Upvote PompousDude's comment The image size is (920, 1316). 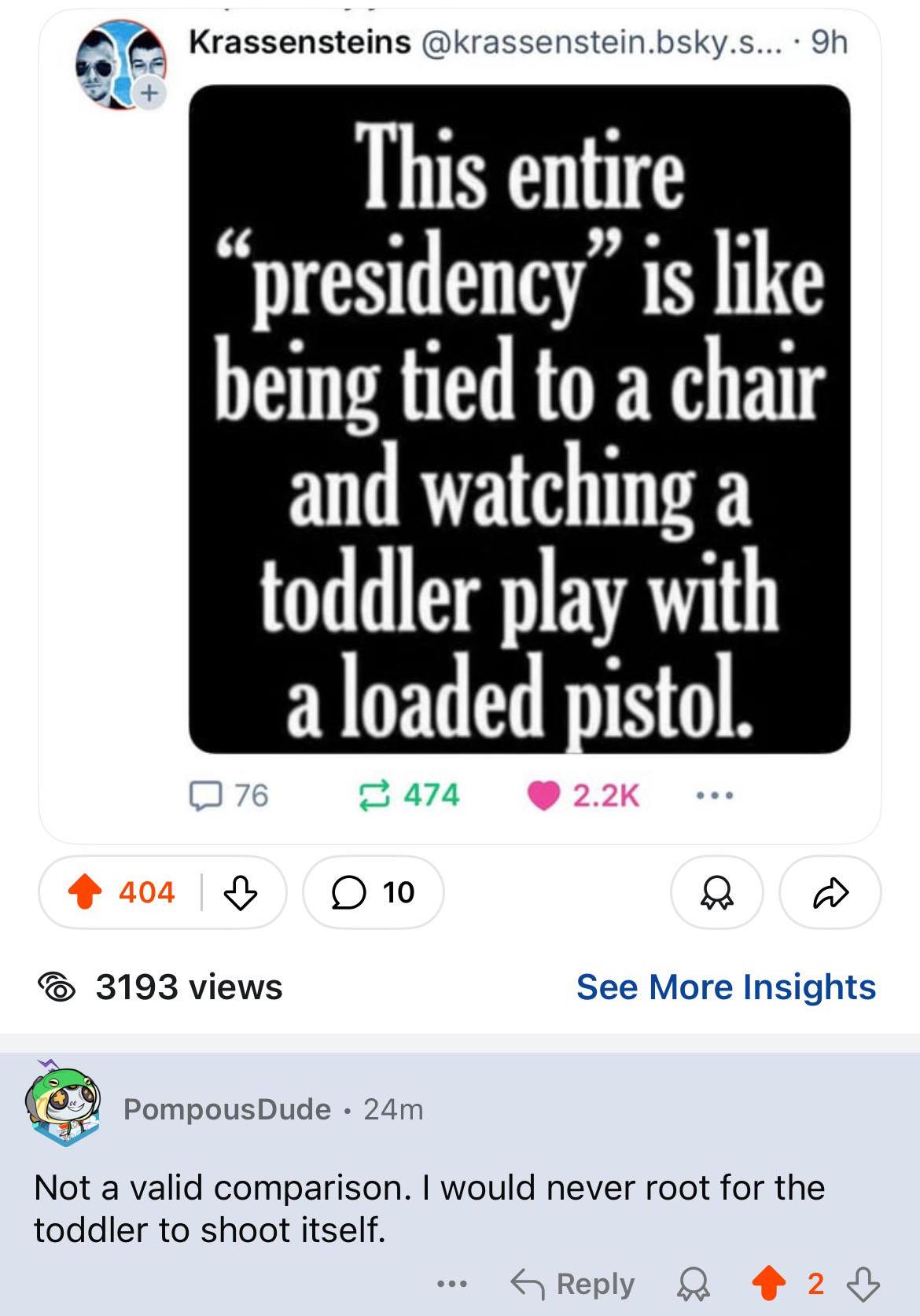coord(769,1284)
